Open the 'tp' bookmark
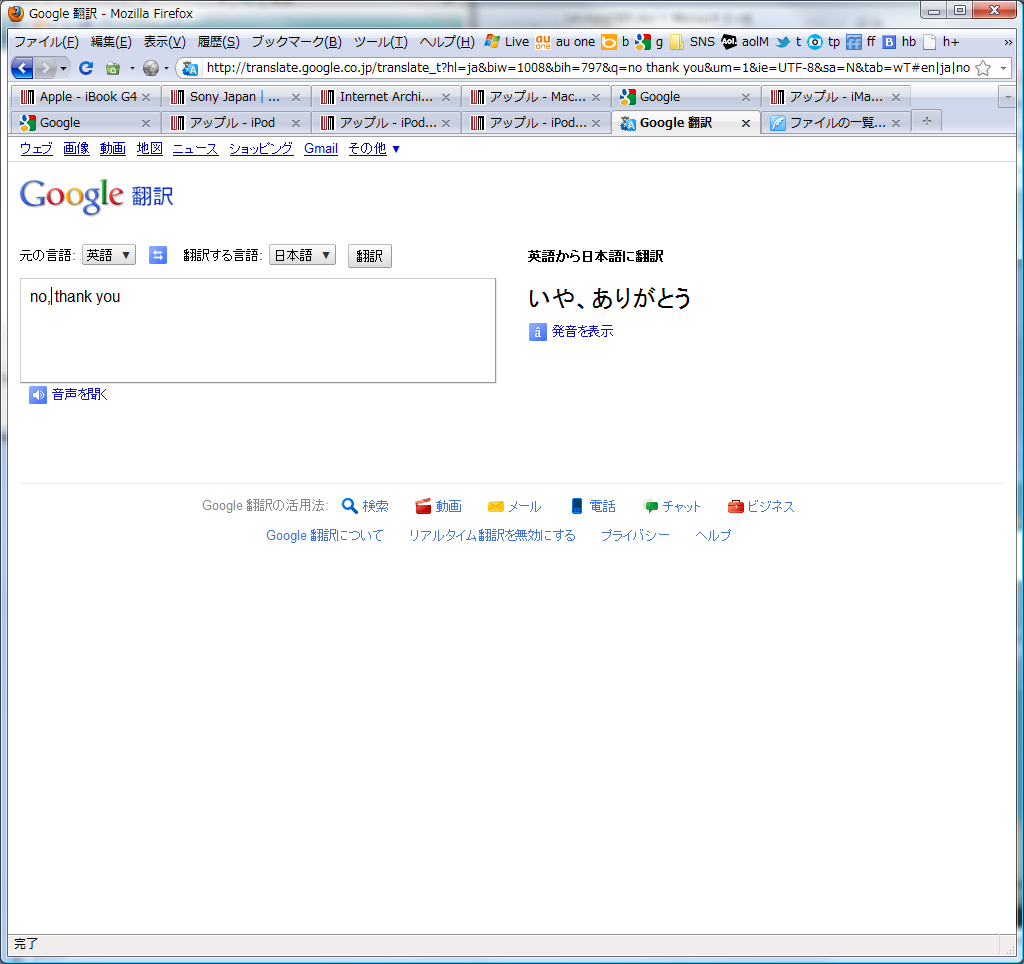 (x=824, y=42)
